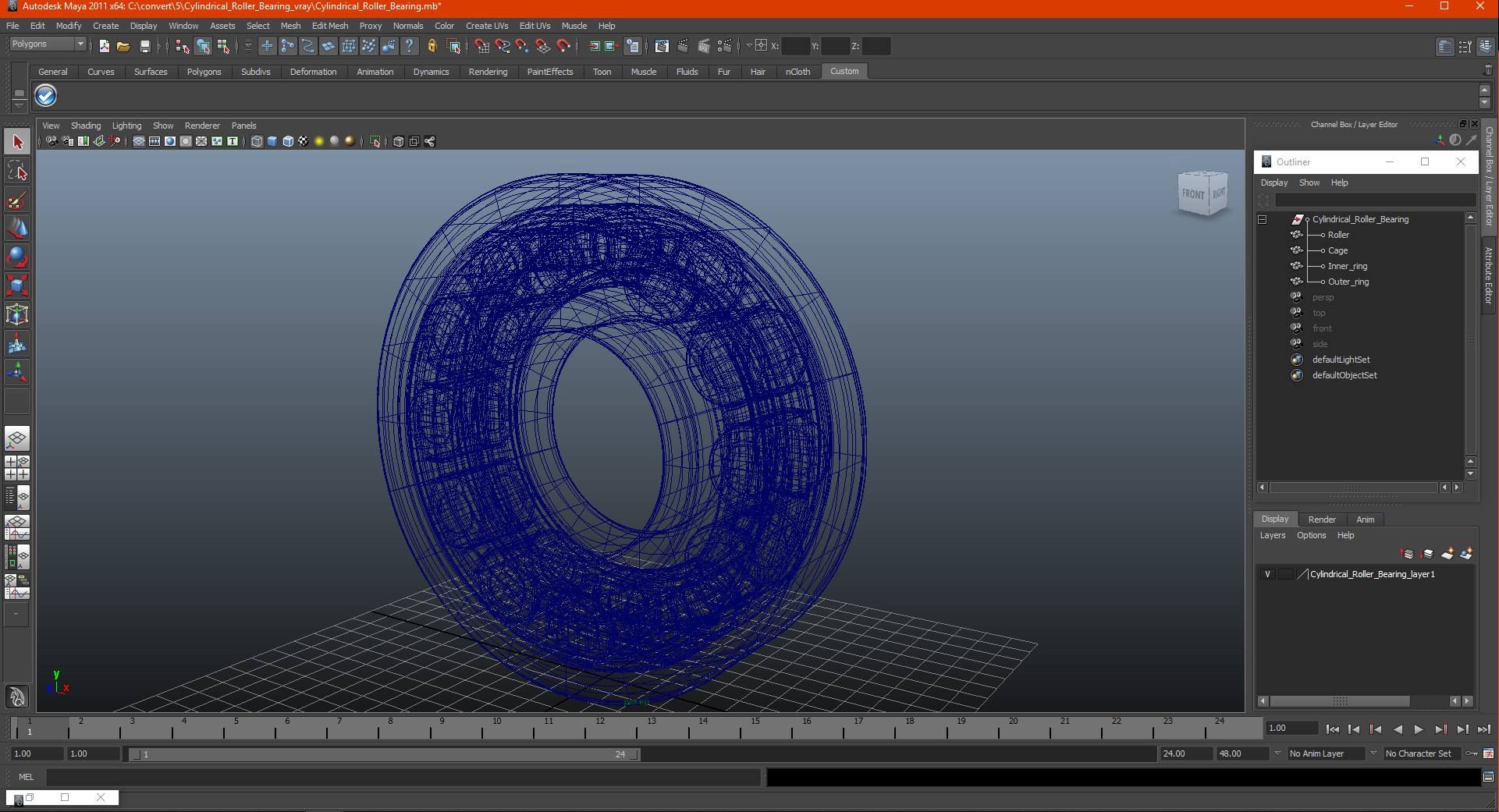Collapse the Cylindrical_Roller_Bearing node in Outliner
1499x812 pixels.
click(1263, 219)
